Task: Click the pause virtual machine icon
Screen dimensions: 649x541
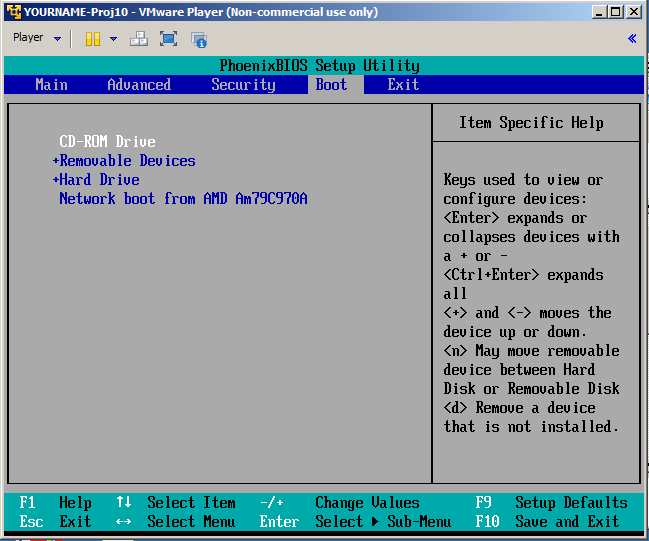Action: pos(93,39)
